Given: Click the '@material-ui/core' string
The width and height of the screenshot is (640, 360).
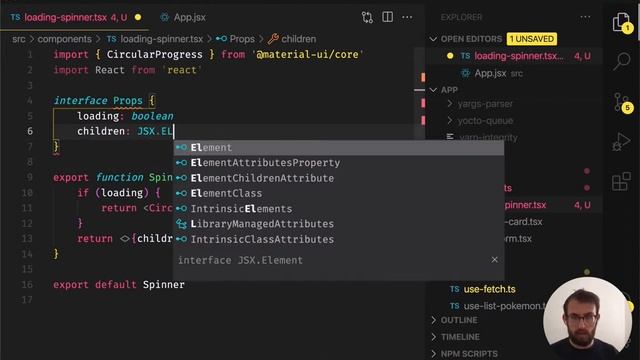Looking at the screenshot, I should coord(307,55).
